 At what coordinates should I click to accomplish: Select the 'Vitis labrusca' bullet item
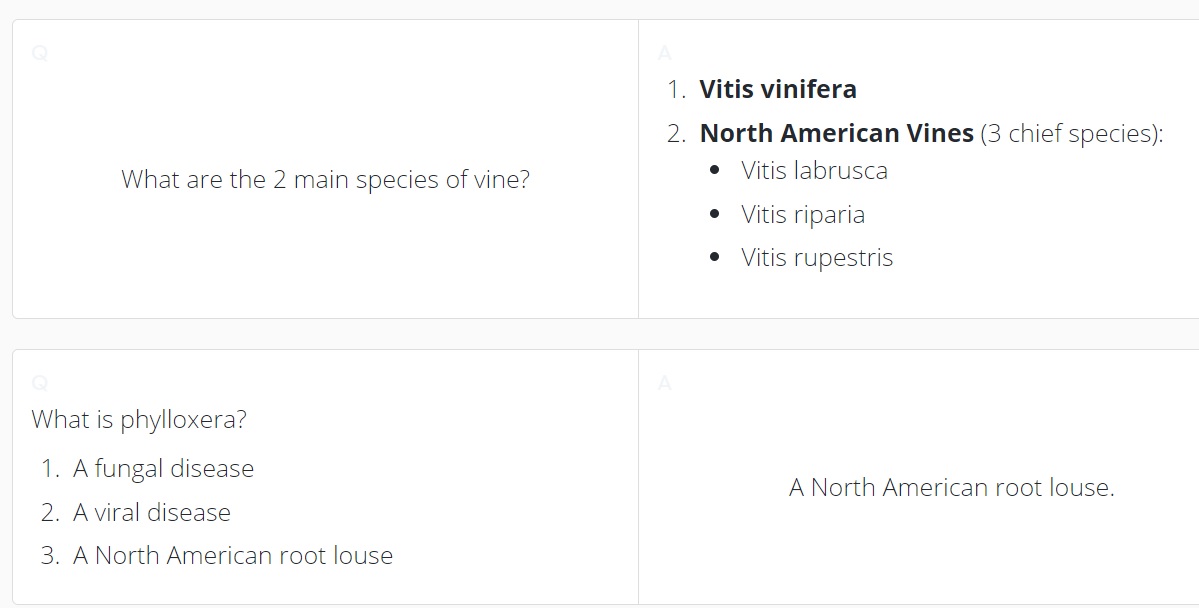coord(814,171)
